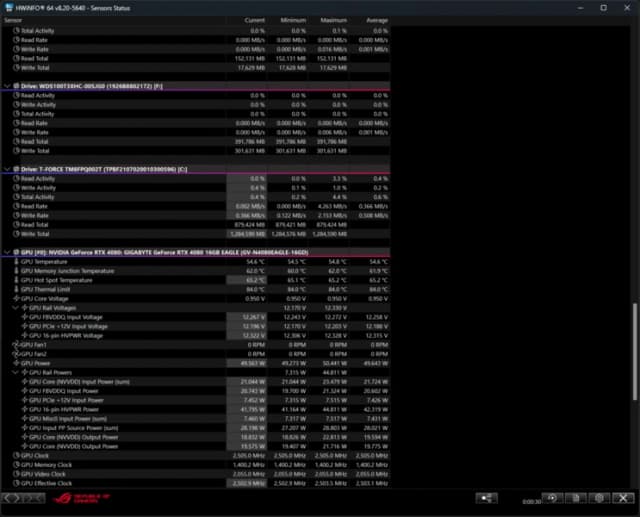Click the Sensor column header
Viewport: 640px width, 517px height.
(13, 20)
